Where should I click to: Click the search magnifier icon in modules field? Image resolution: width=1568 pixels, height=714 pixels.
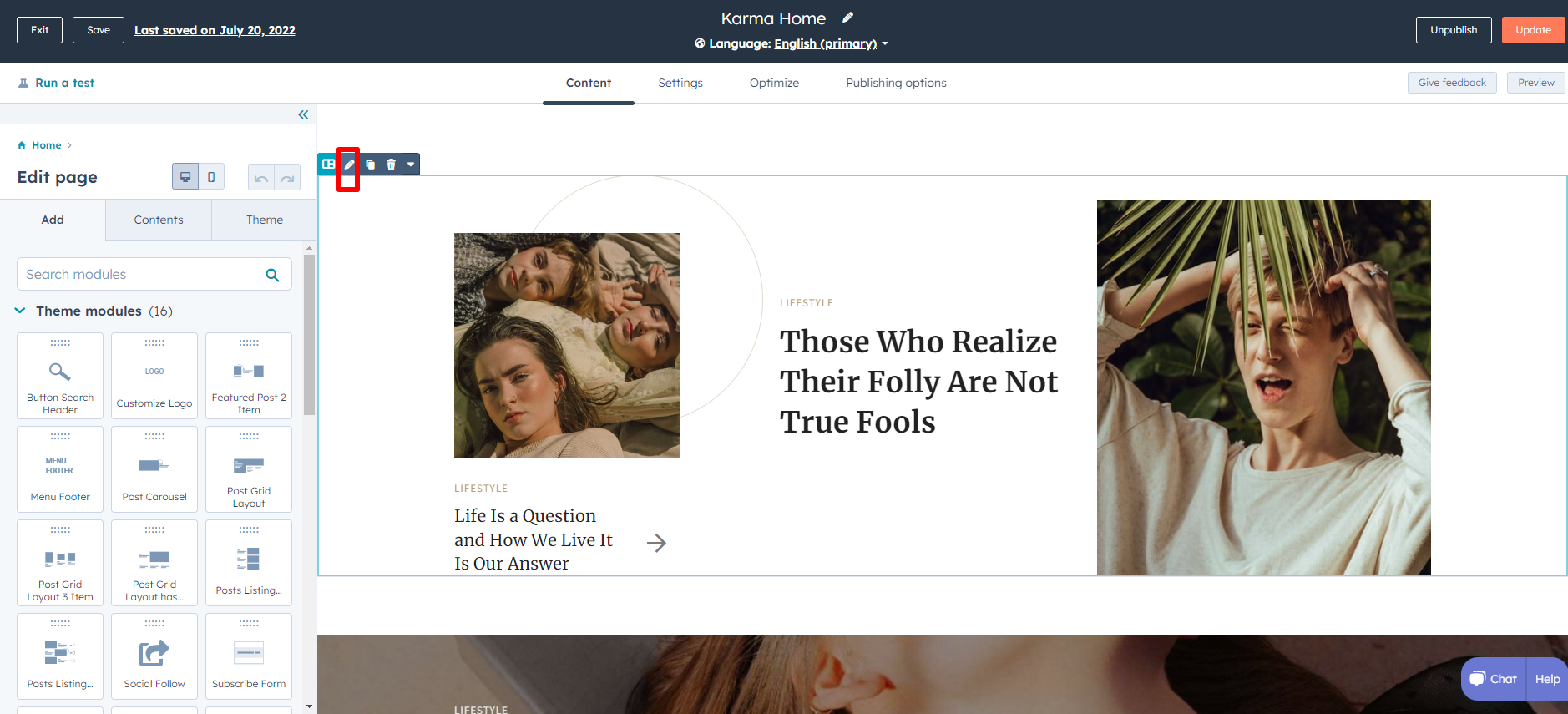[x=272, y=275]
